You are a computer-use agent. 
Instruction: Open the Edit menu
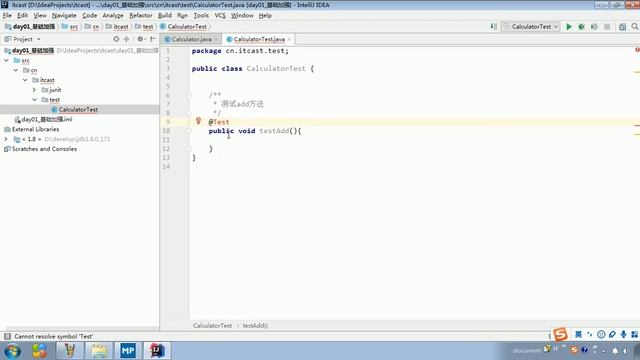[x=22, y=16]
